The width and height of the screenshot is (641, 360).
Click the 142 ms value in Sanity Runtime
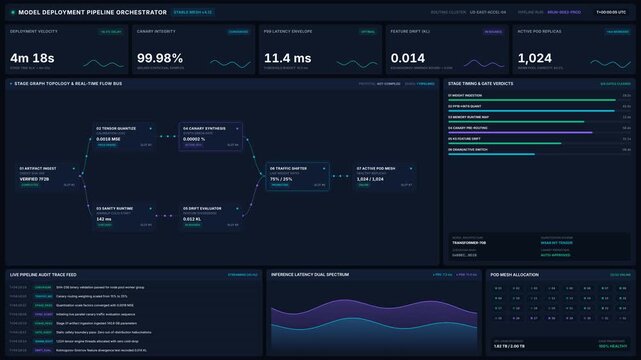104,219
